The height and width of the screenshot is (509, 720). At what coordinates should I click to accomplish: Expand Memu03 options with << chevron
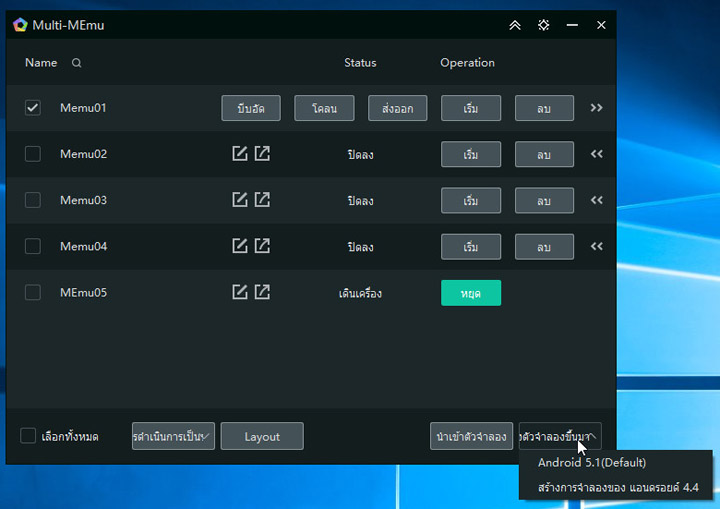coord(596,200)
